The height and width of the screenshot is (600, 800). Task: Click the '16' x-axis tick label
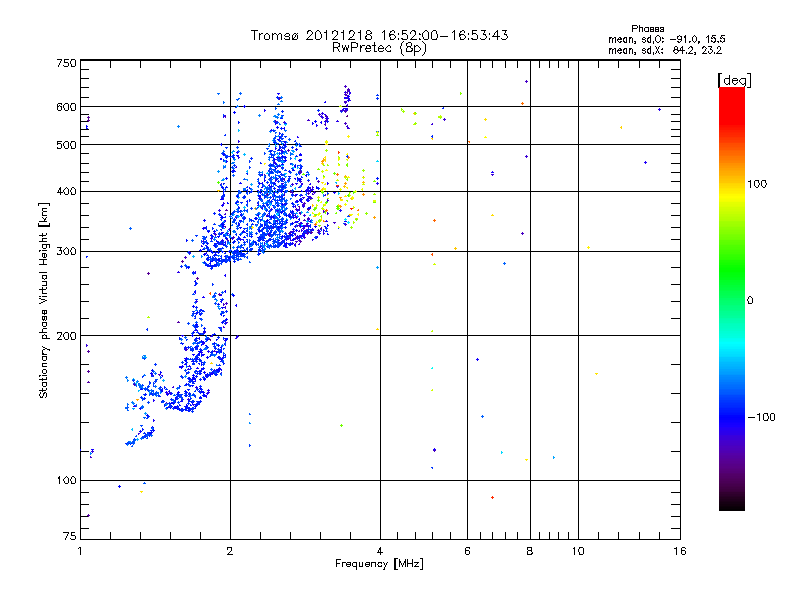[x=680, y=551]
